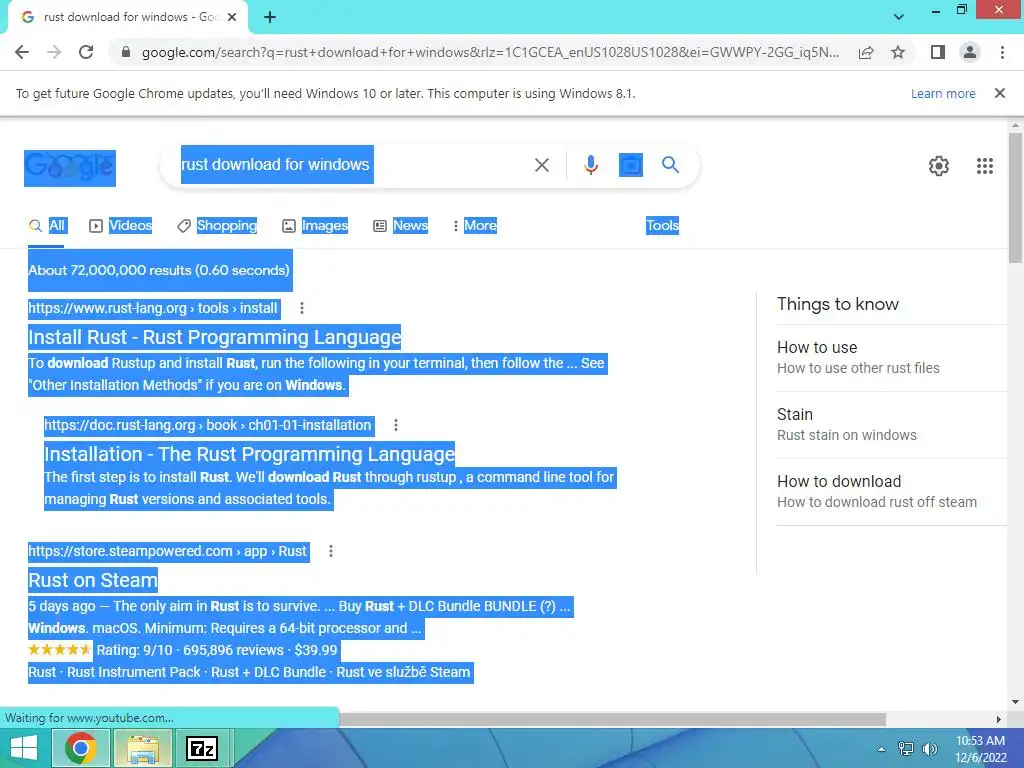Open 7-Zip from the taskbar
The height and width of the screenshot is (768, 1024).
coord(202,748)
